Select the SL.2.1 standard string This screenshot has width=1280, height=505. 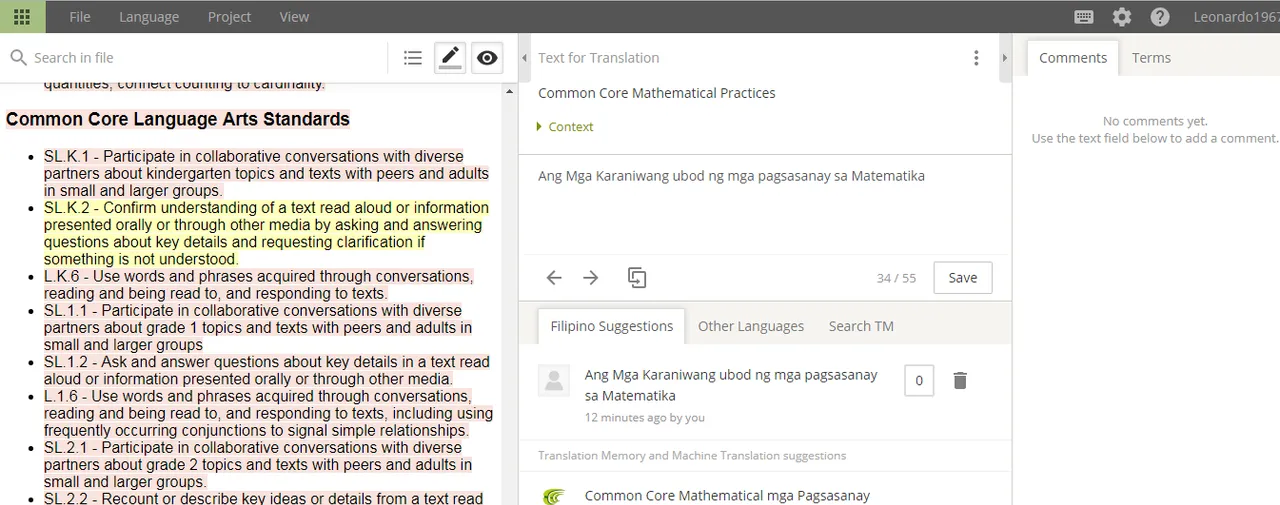click(x=258, y=464)
